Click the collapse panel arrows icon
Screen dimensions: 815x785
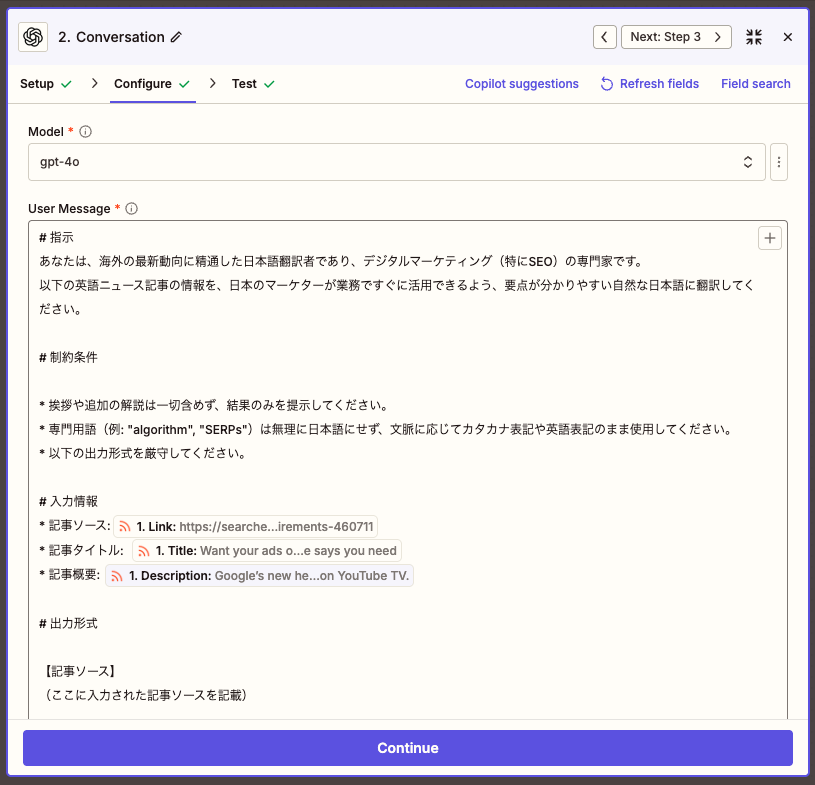pyautogui.click(x=754, y=37)
